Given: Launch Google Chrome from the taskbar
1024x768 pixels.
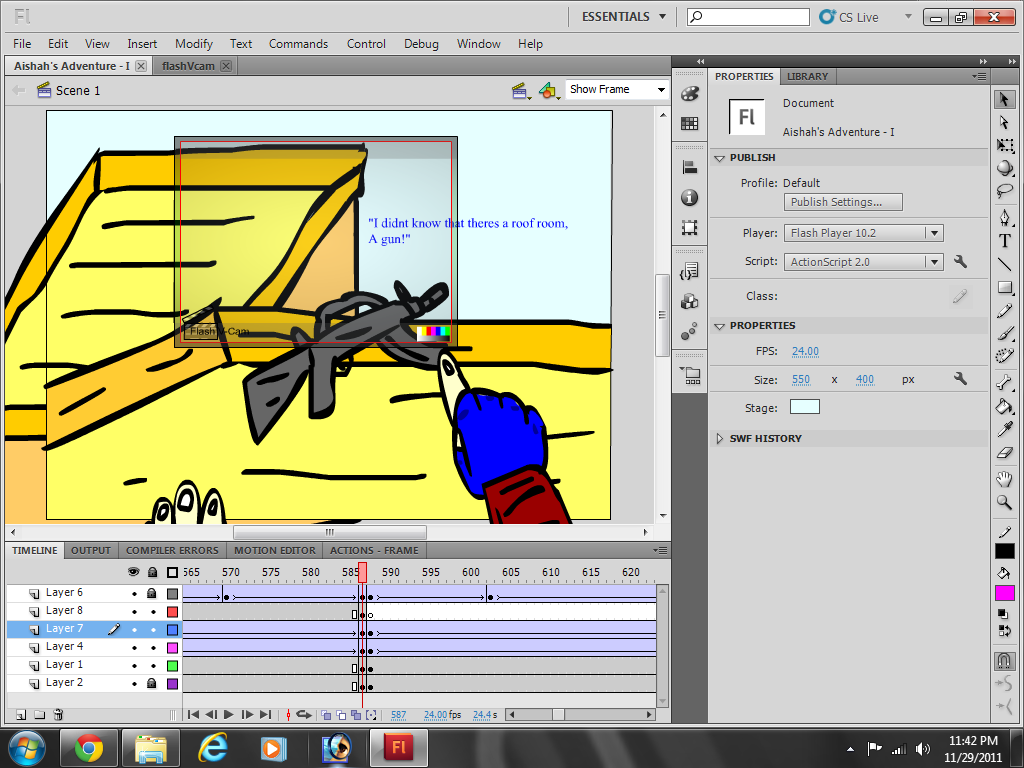Looking at the screenshot, I should point(89,748).
